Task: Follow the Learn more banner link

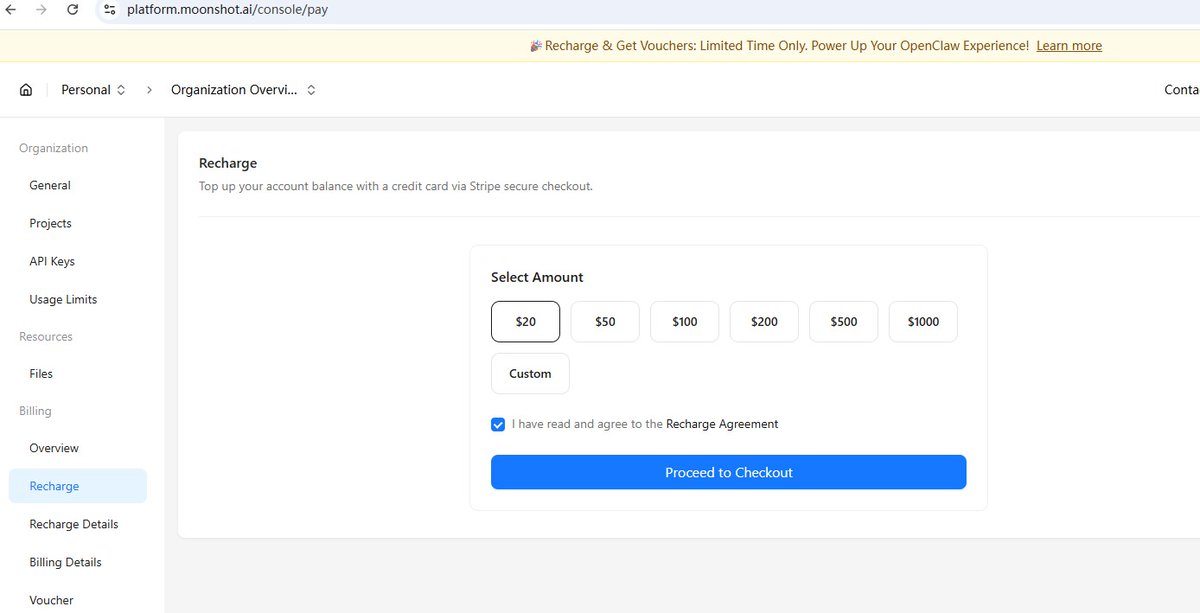Action: click(1069, 46)
